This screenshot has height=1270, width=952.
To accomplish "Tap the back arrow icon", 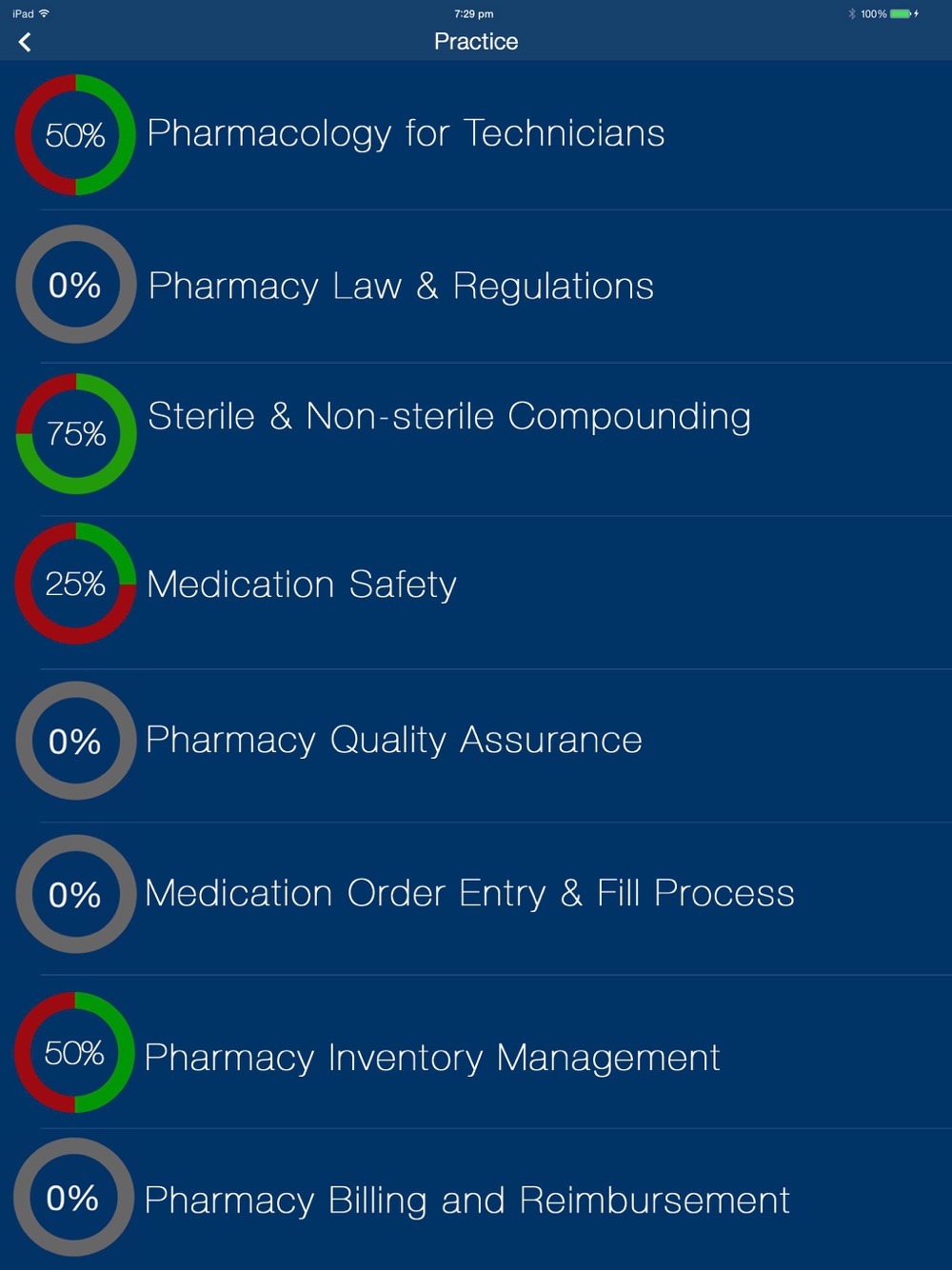I will tap(25, 42).
